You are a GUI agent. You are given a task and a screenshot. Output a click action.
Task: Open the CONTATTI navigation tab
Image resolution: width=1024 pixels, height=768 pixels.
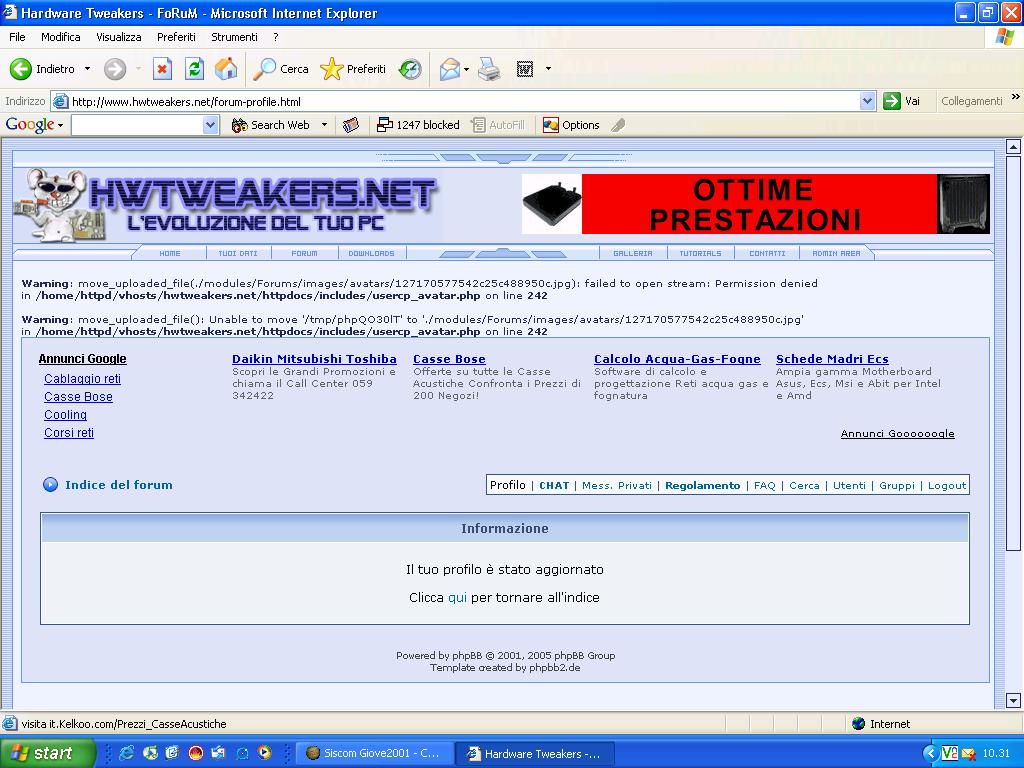tap(767, 253)
